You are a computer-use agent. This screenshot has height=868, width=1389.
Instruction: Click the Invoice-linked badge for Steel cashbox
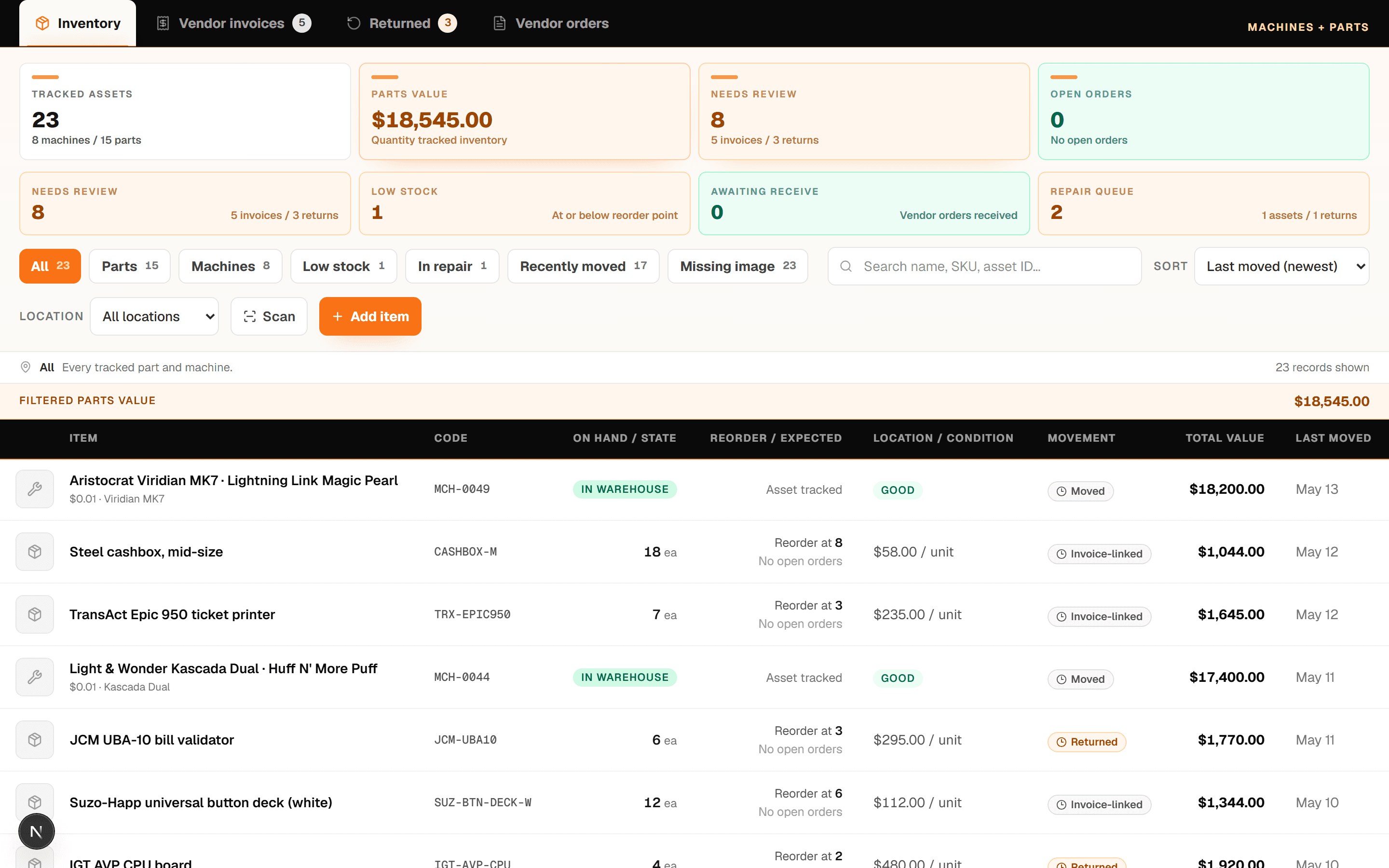click(x=1099, y=554)
